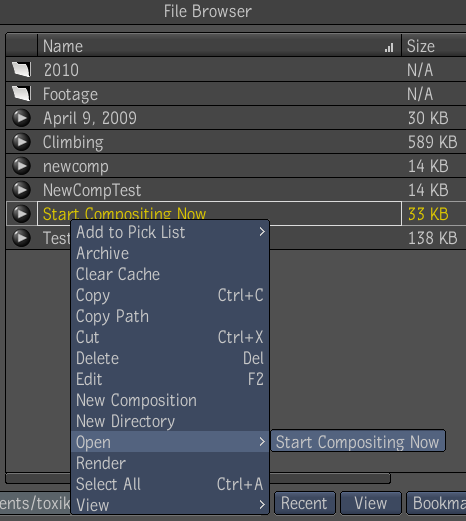Click the newcomp composition icon
This screenshot has width=466, height=521.
[22, 166]
